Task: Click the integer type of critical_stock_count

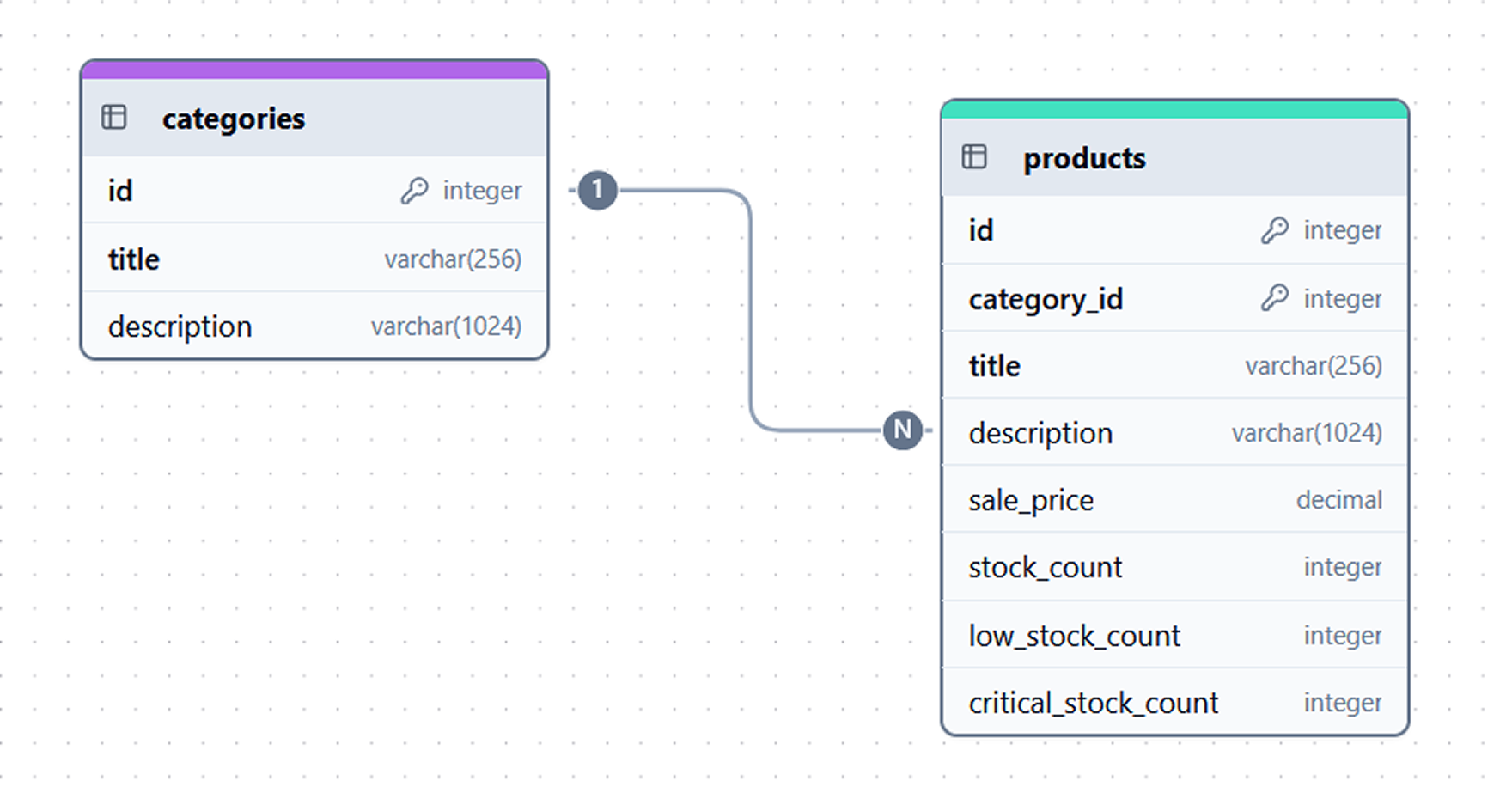Action: tap(1343, 703)
